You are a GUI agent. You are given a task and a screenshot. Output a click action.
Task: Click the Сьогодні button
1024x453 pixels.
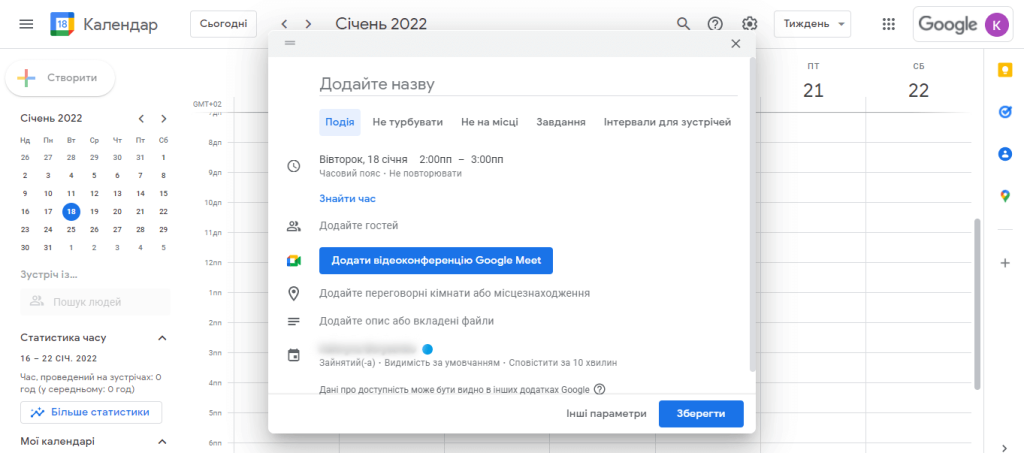coord(223,24)
